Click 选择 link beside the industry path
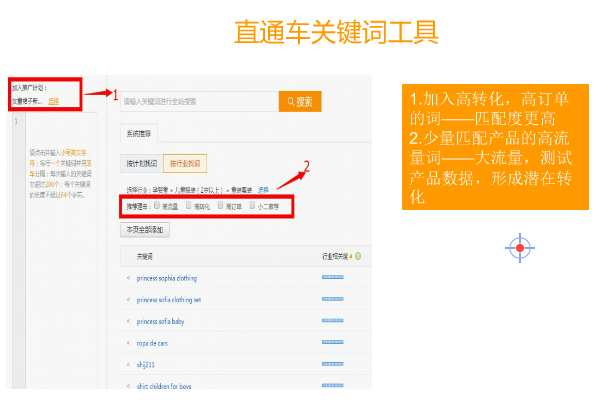This screenshot has height=405, width=611. coord(263,190)
